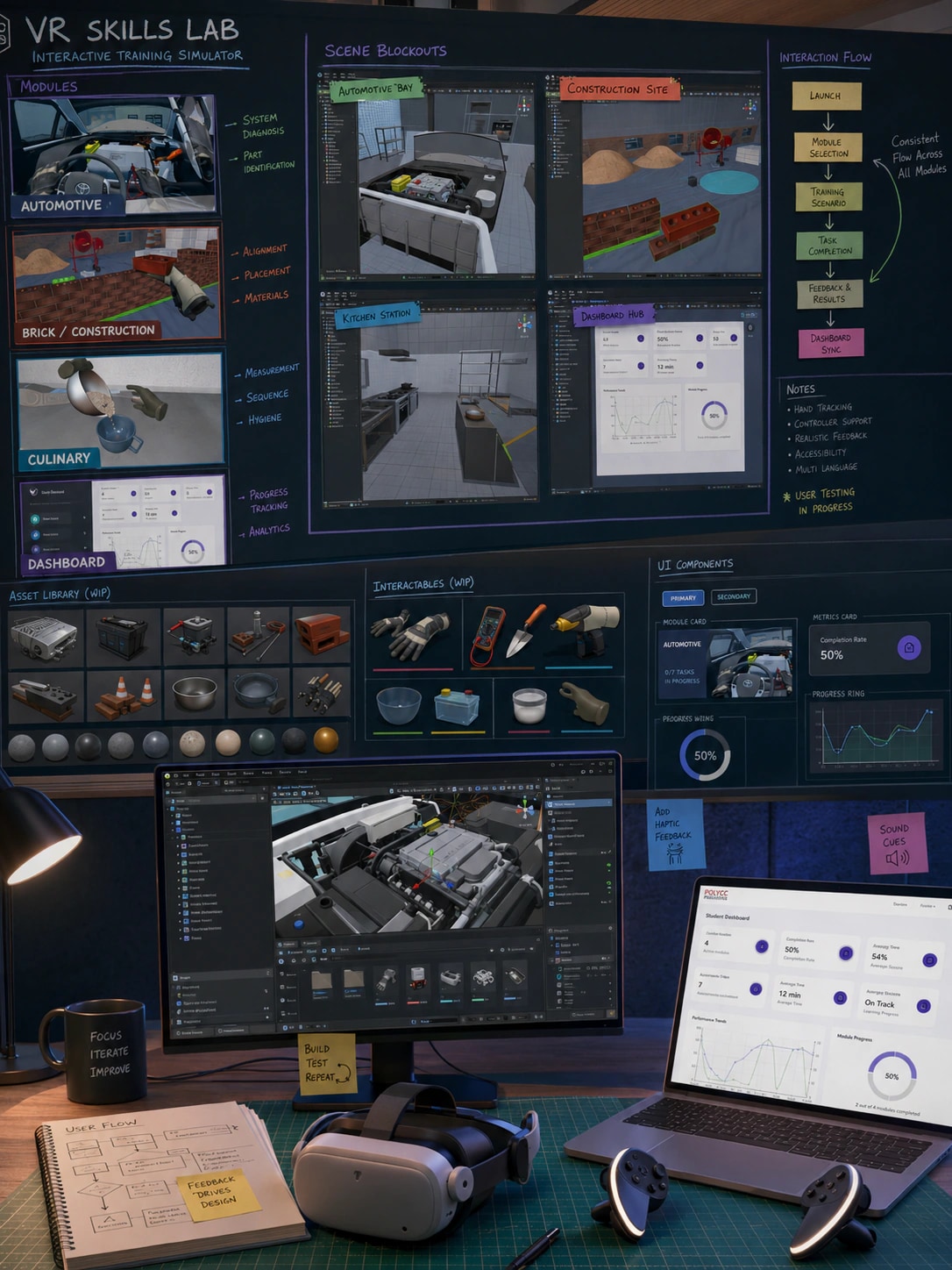
Task: Click the Training Scenario flow step
Action: tap(828, 197)
